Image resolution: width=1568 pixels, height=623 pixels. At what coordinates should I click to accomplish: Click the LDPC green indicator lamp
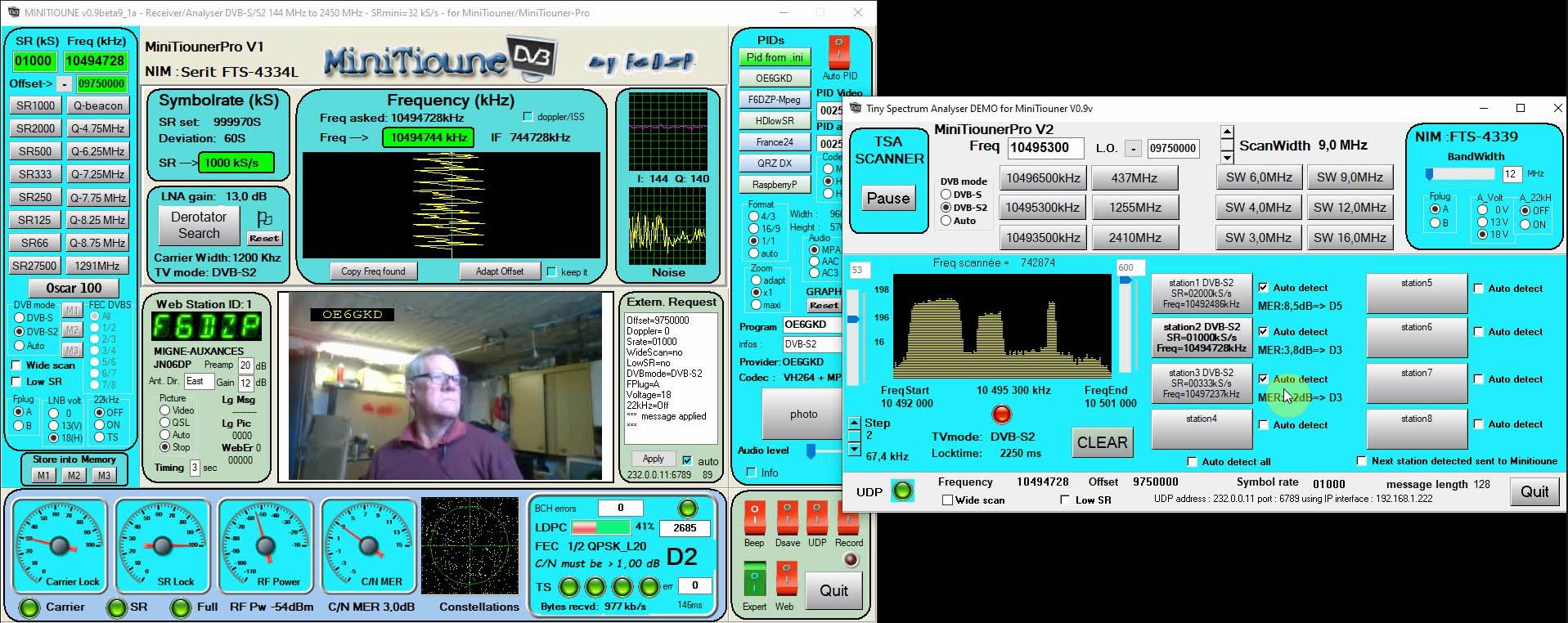coord(688,508)
